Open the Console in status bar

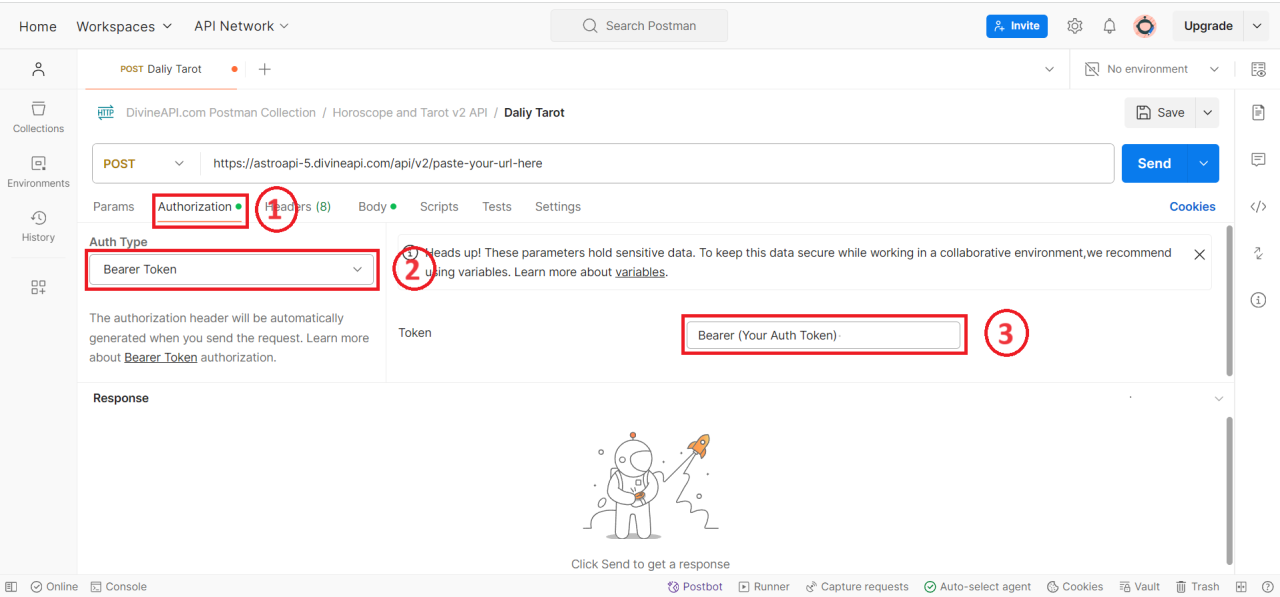coord(118,587)
